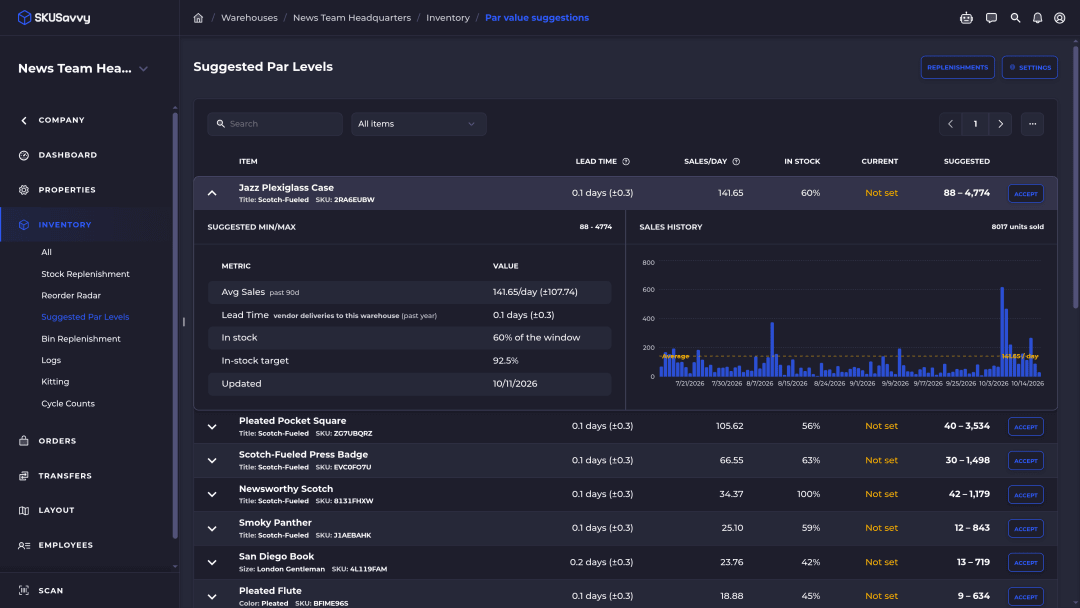Click the Replenishments button
The width and height of the screenshot is (1080, 608).
957,67
